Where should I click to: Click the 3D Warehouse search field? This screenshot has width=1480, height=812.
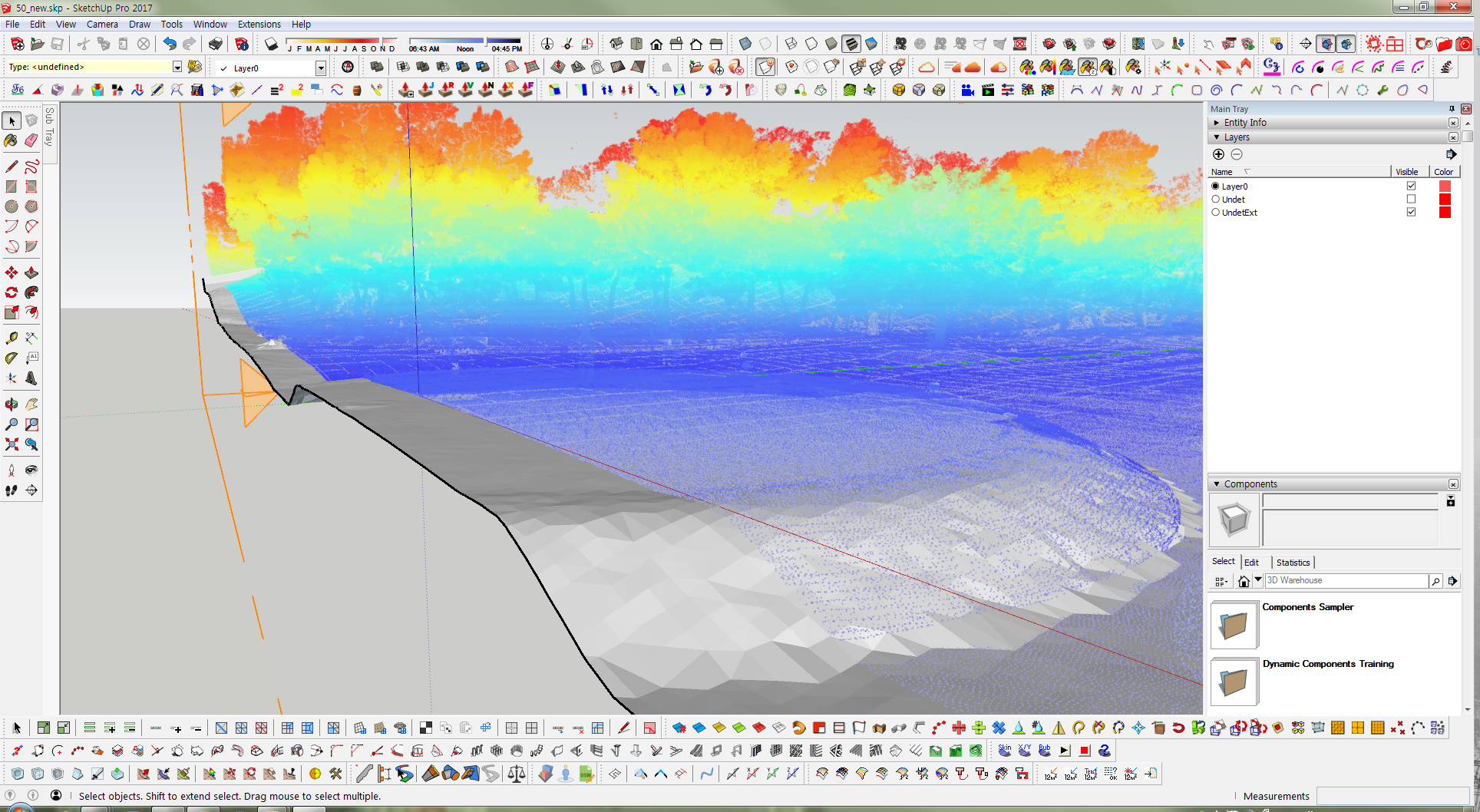[1346, 581]
